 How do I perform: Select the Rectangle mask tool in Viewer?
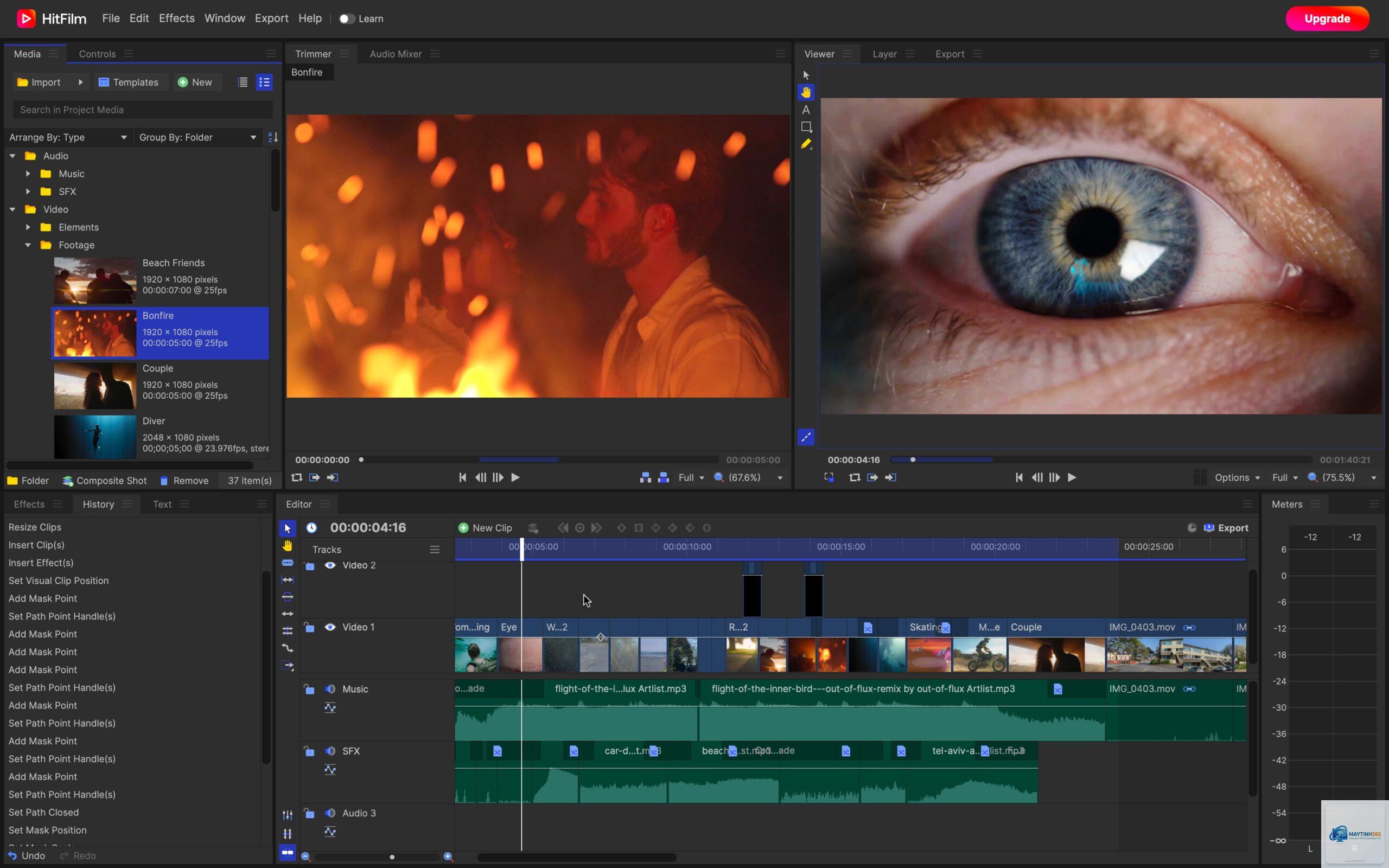tap(806, 127)
